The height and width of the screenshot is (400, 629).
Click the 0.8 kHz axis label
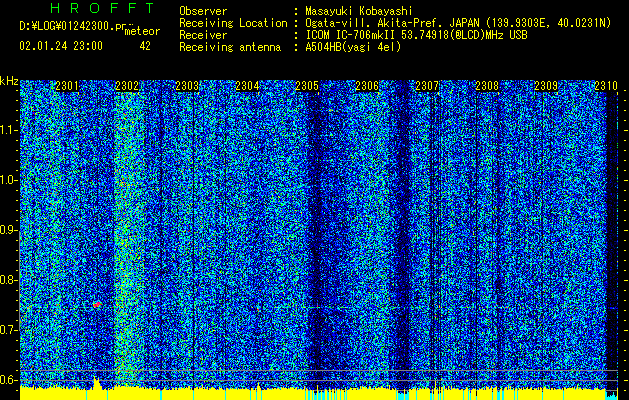9,280
